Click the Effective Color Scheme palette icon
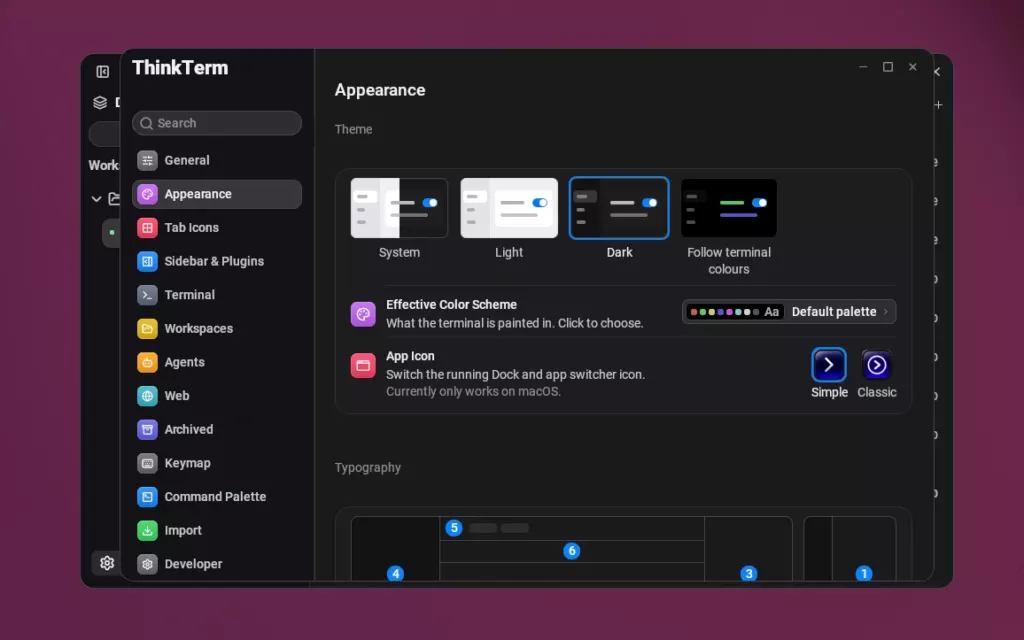 (363, 314)
